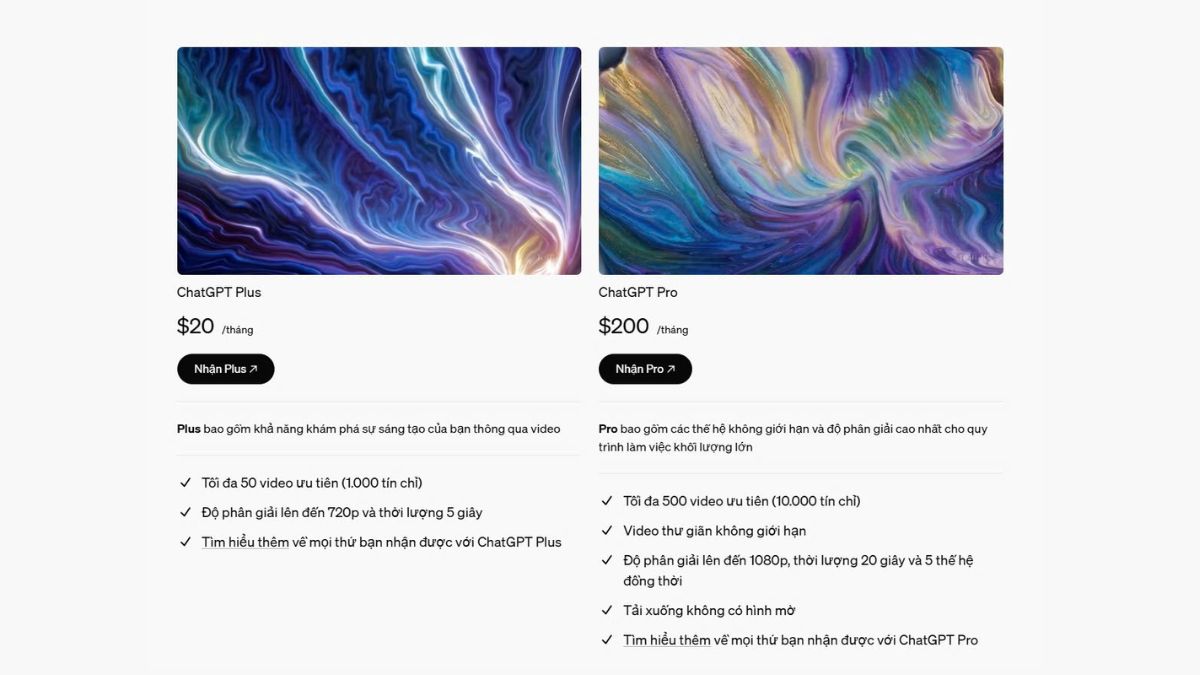Click checkmark beside Tải xuống không có hình mờ
This screenshot has width=1200, height=675.
point(607,610)
